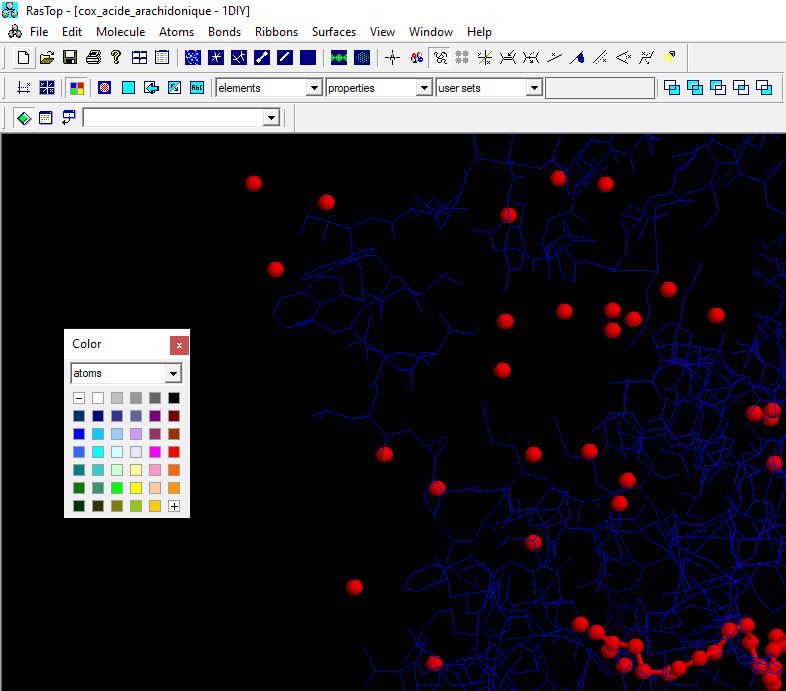The image size is (786, 691).
Task: Expand the empty command combo box
Action: coord(271,118)
